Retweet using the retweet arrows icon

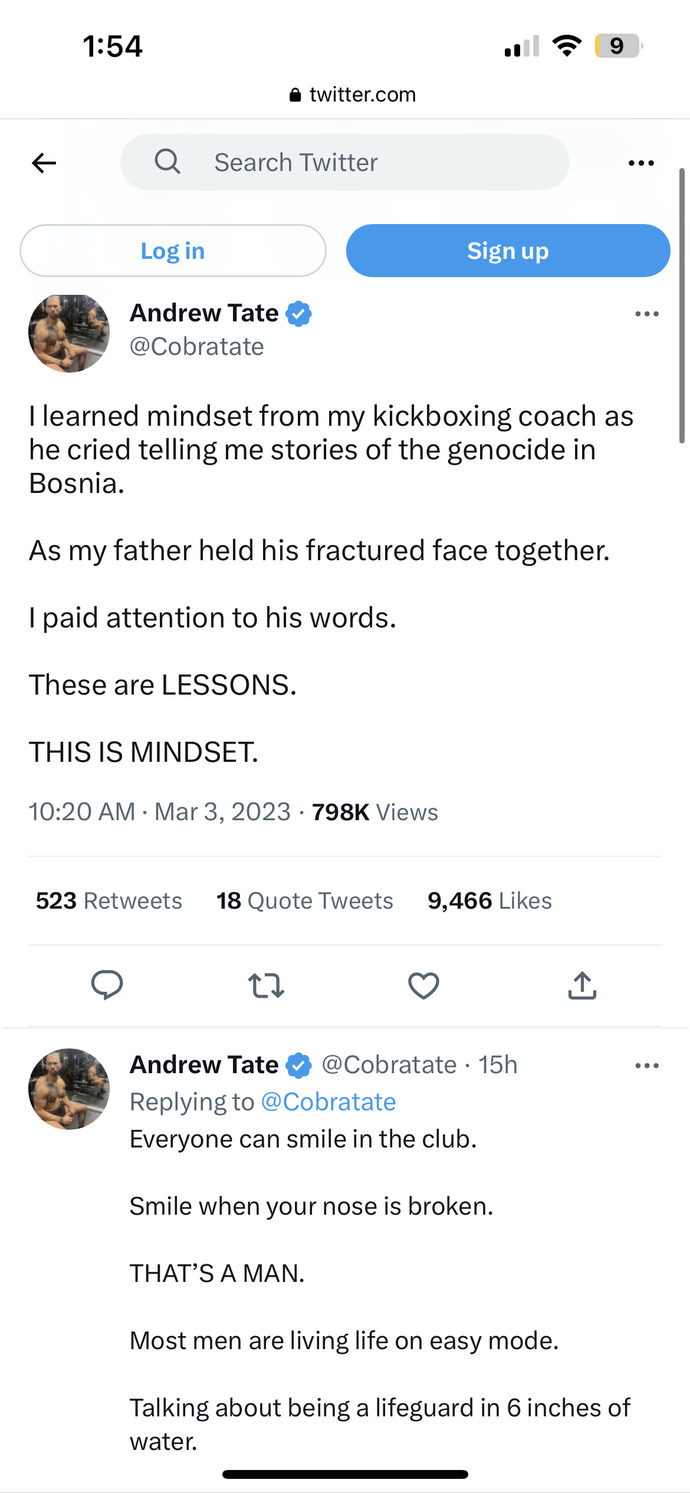(266, 987)
